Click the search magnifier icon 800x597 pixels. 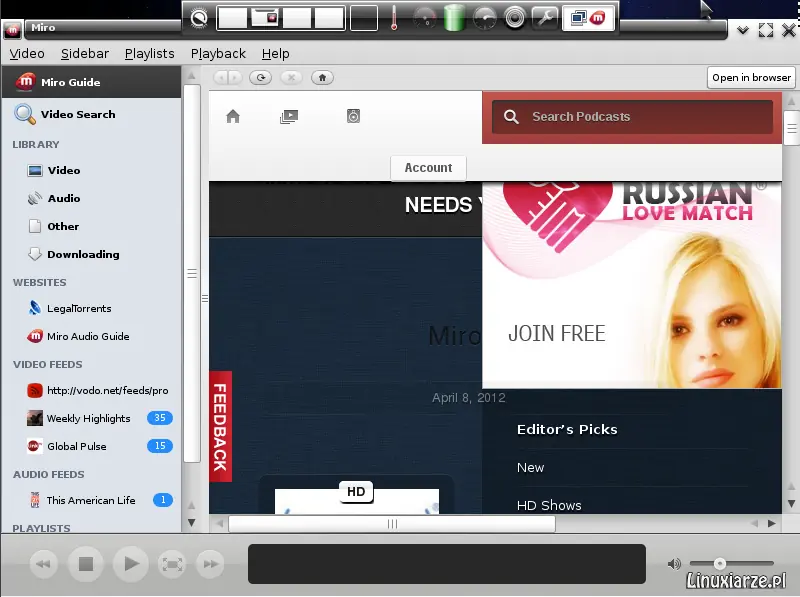pyautogui.click(x=511, y=117)
